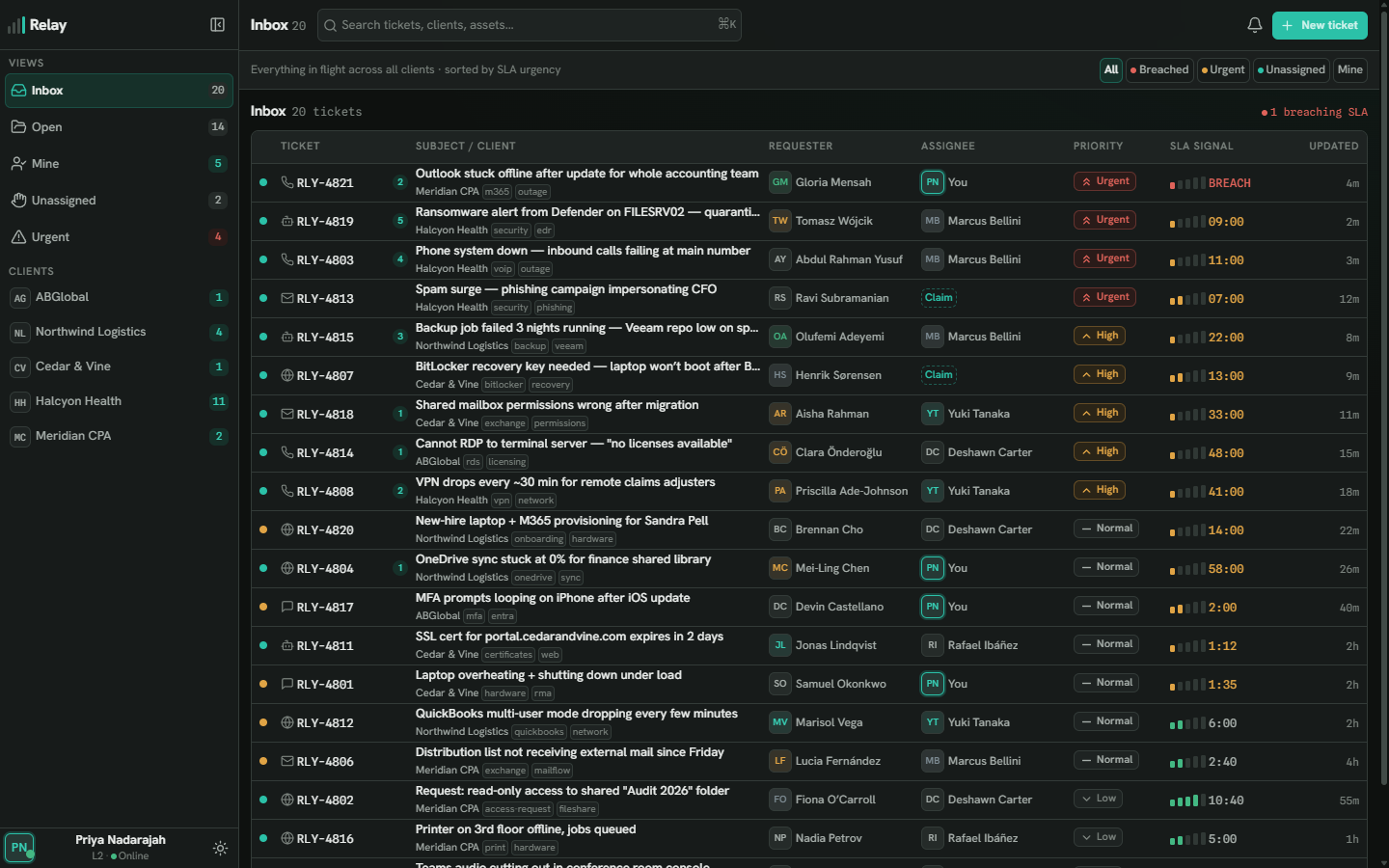Create a New ticket

pyautogui.click(x=1320, y=25)
